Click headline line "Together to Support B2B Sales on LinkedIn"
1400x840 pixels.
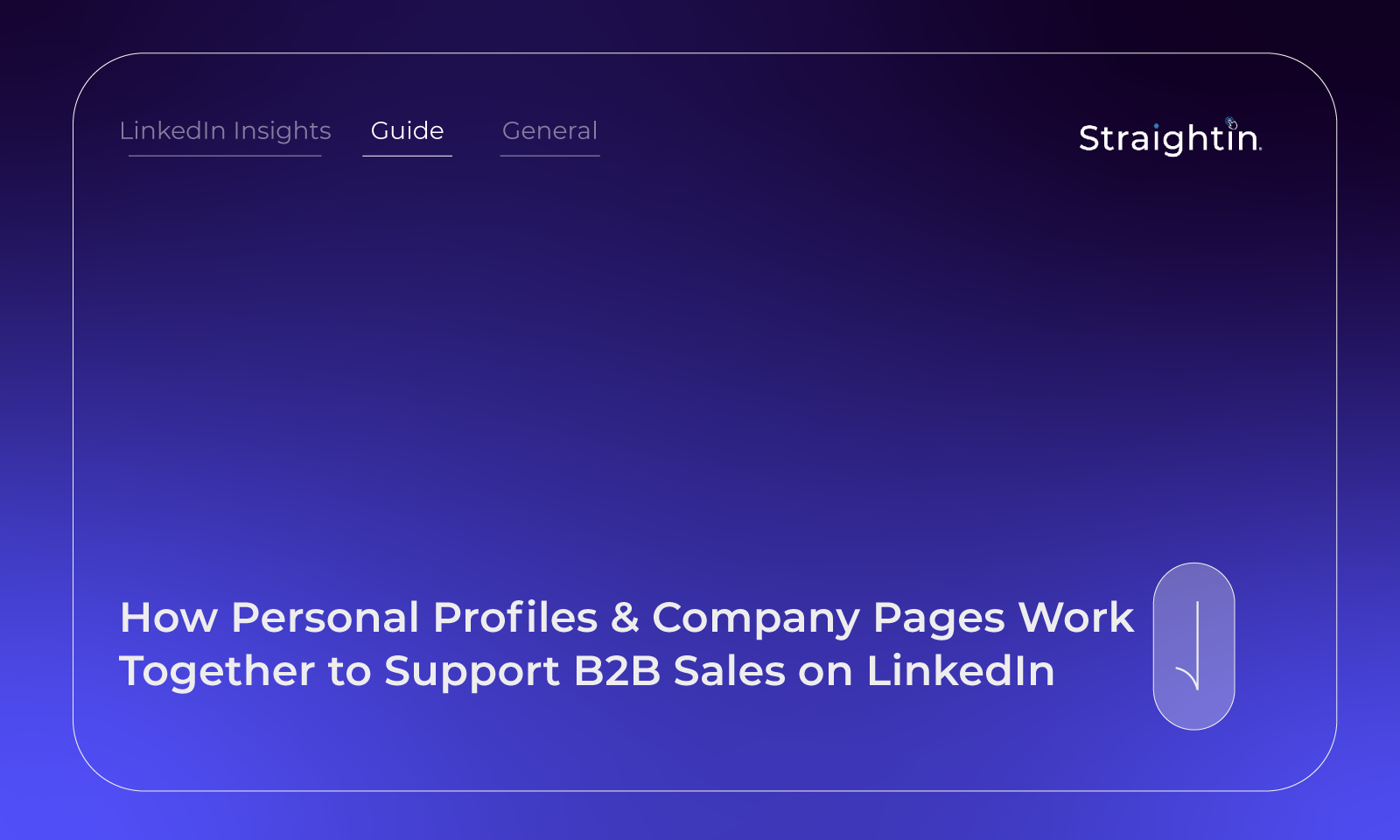[x=586, y=671]
